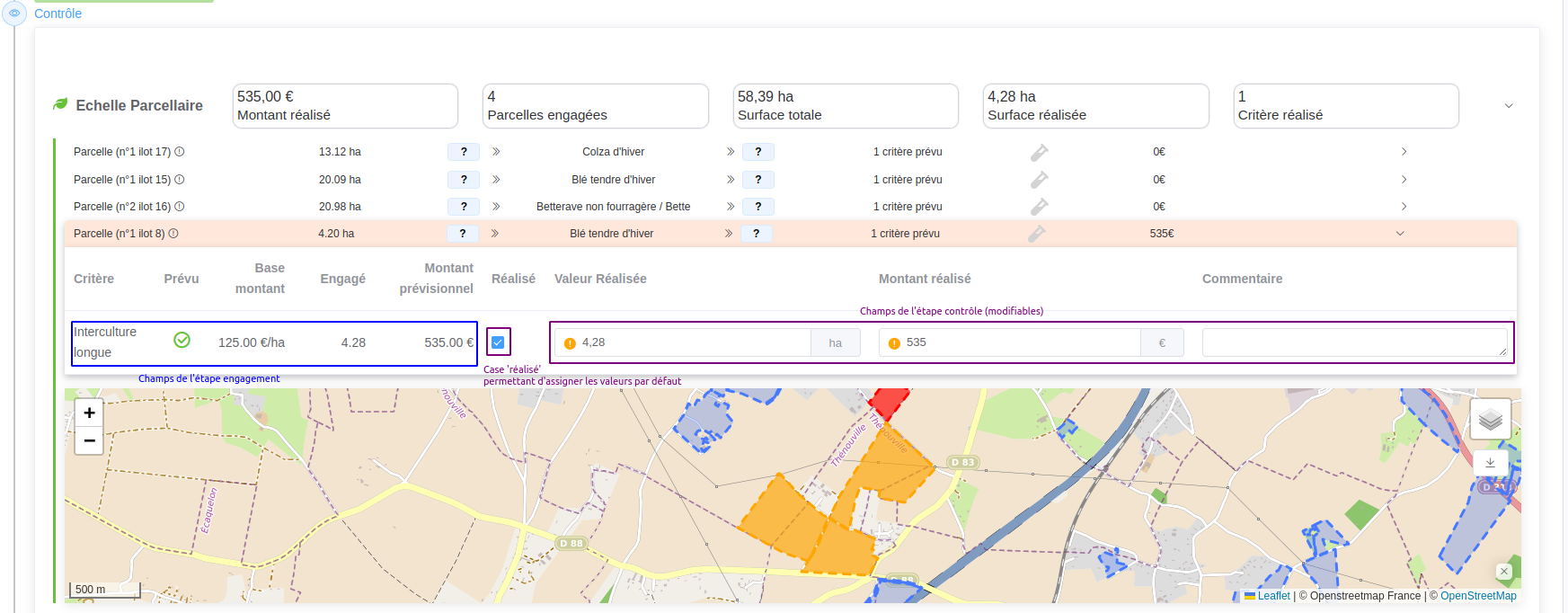Collapse the Parcelle n°1 ilot 8 row
Viewport: 1568px width, 613px height.
pos(1399,234)
